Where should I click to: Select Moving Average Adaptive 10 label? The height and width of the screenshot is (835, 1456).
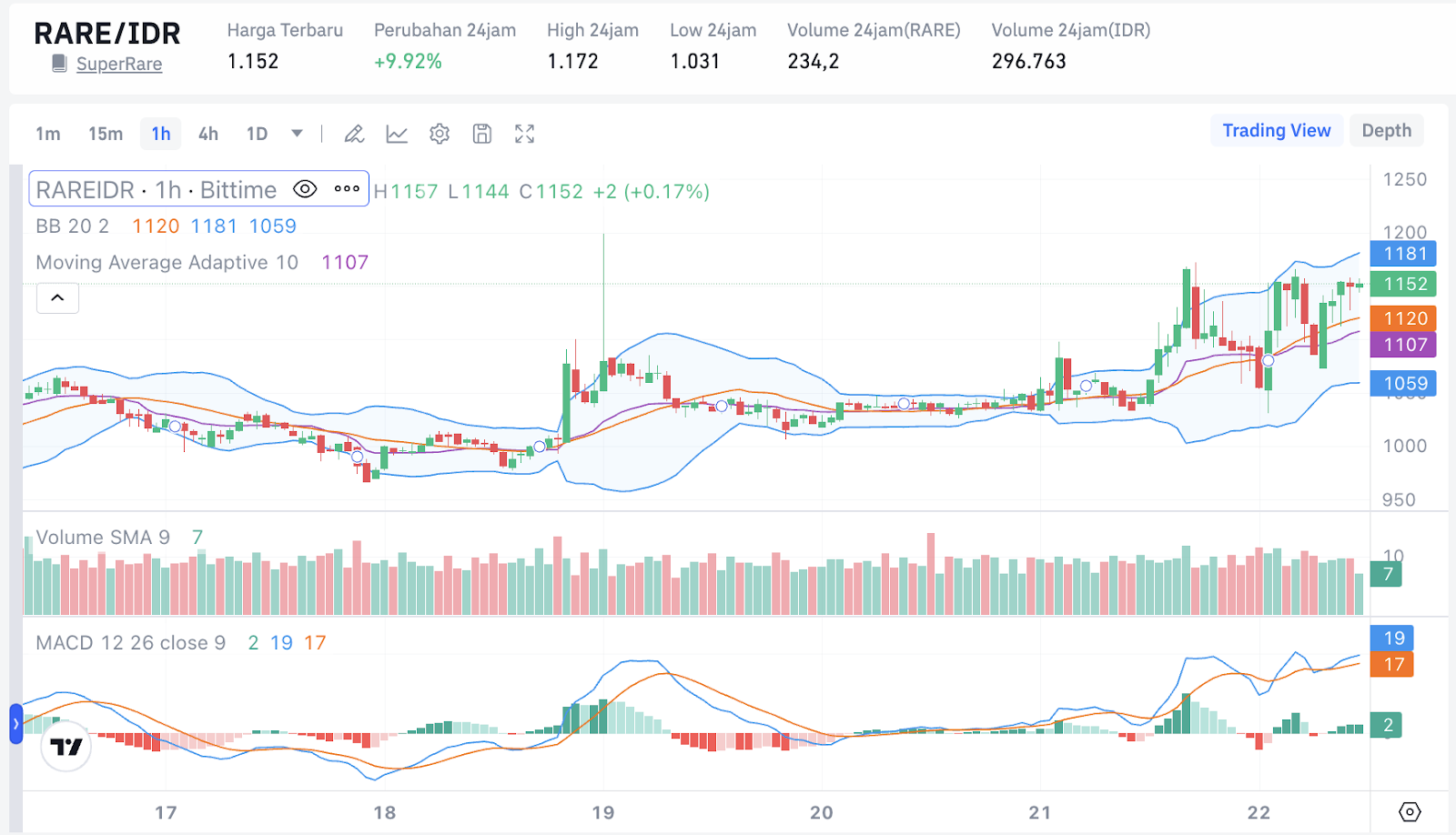(167, 262)
